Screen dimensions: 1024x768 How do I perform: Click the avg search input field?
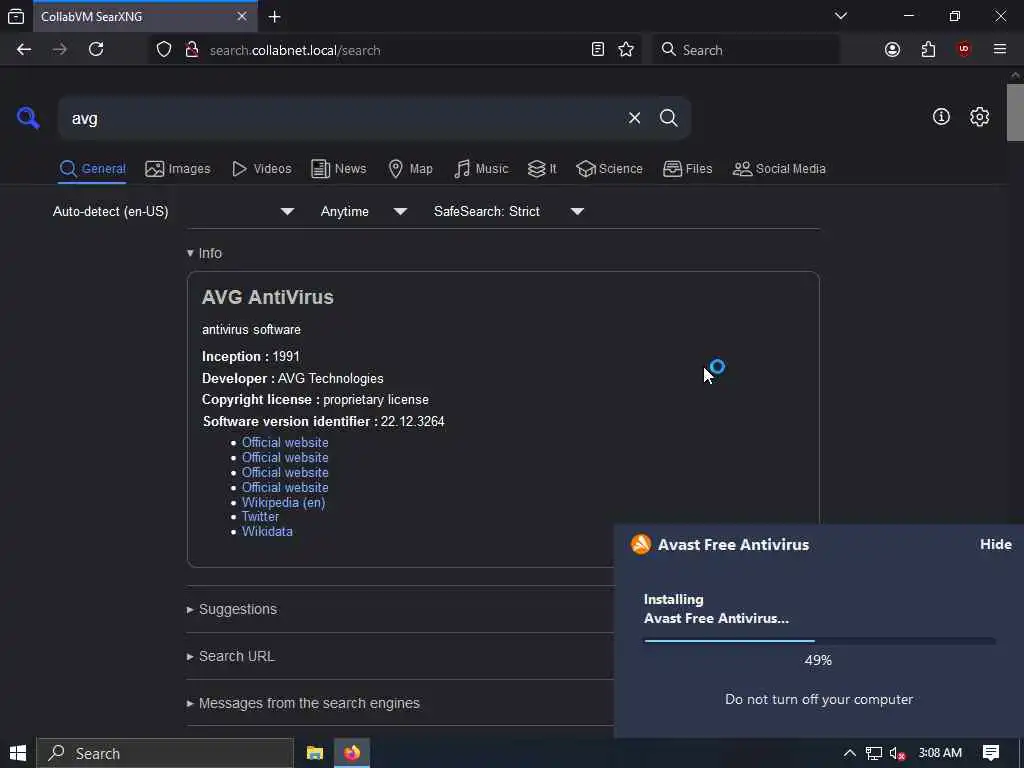tap(344, 118)
